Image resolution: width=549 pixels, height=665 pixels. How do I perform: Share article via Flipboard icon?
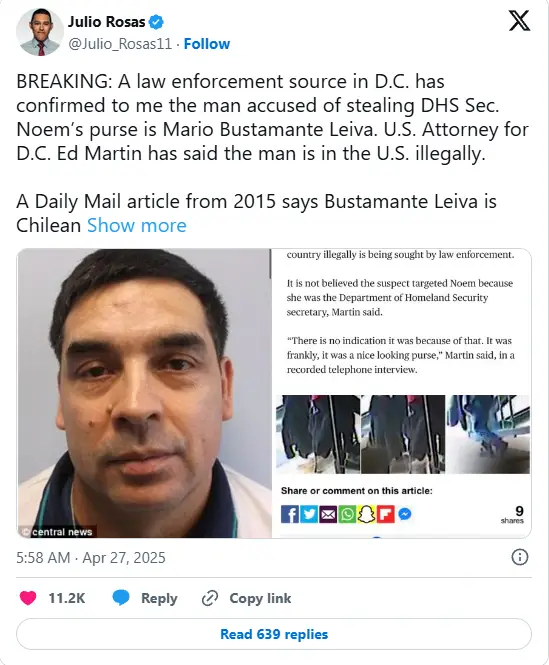tap(386, 514)
